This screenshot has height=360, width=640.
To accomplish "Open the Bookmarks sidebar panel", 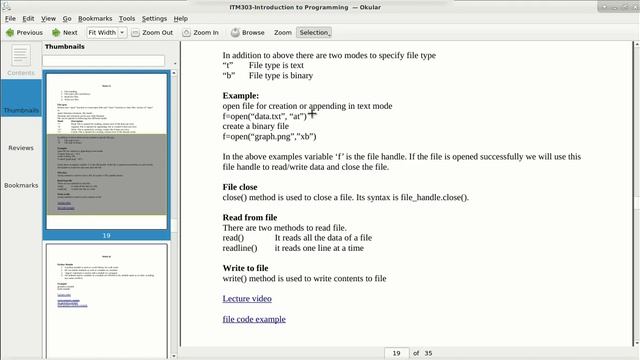I will tap(21, 185).
